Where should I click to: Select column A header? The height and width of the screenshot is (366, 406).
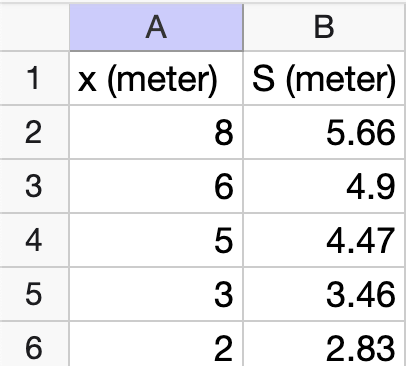(156, 27)
